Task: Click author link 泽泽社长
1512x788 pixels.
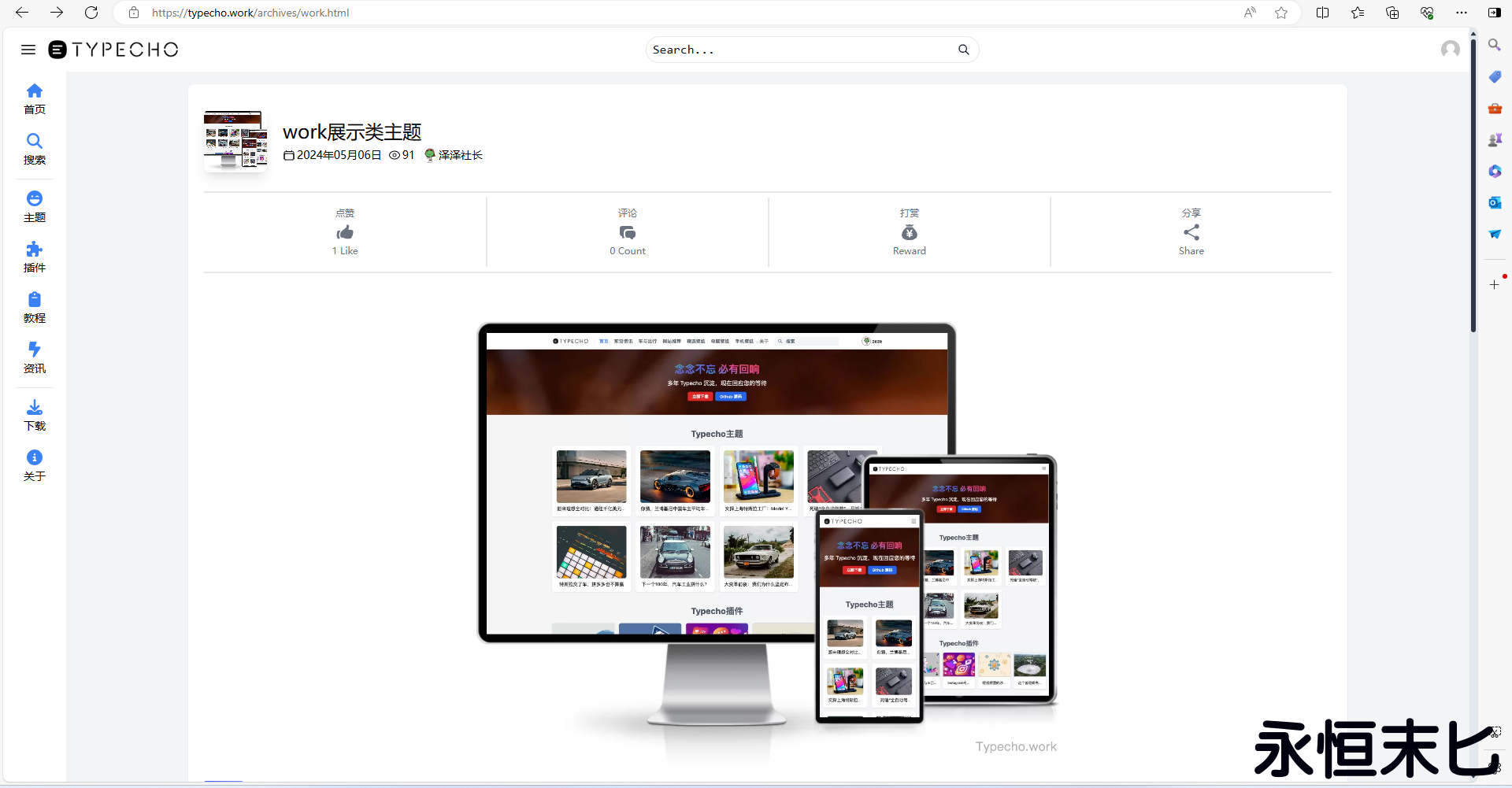Action: pos(460,155)
